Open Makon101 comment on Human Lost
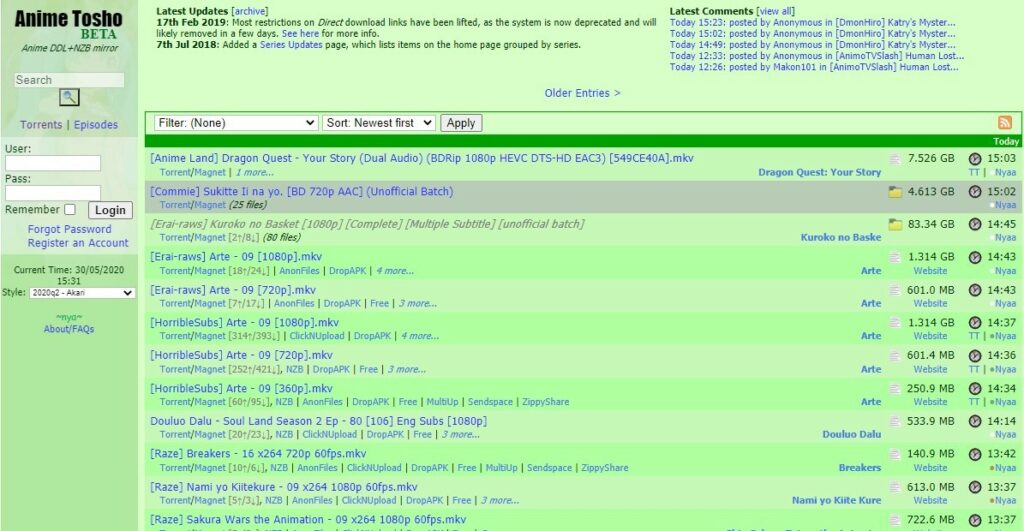This screenshot has height=531, width=1024. (814, 67)
